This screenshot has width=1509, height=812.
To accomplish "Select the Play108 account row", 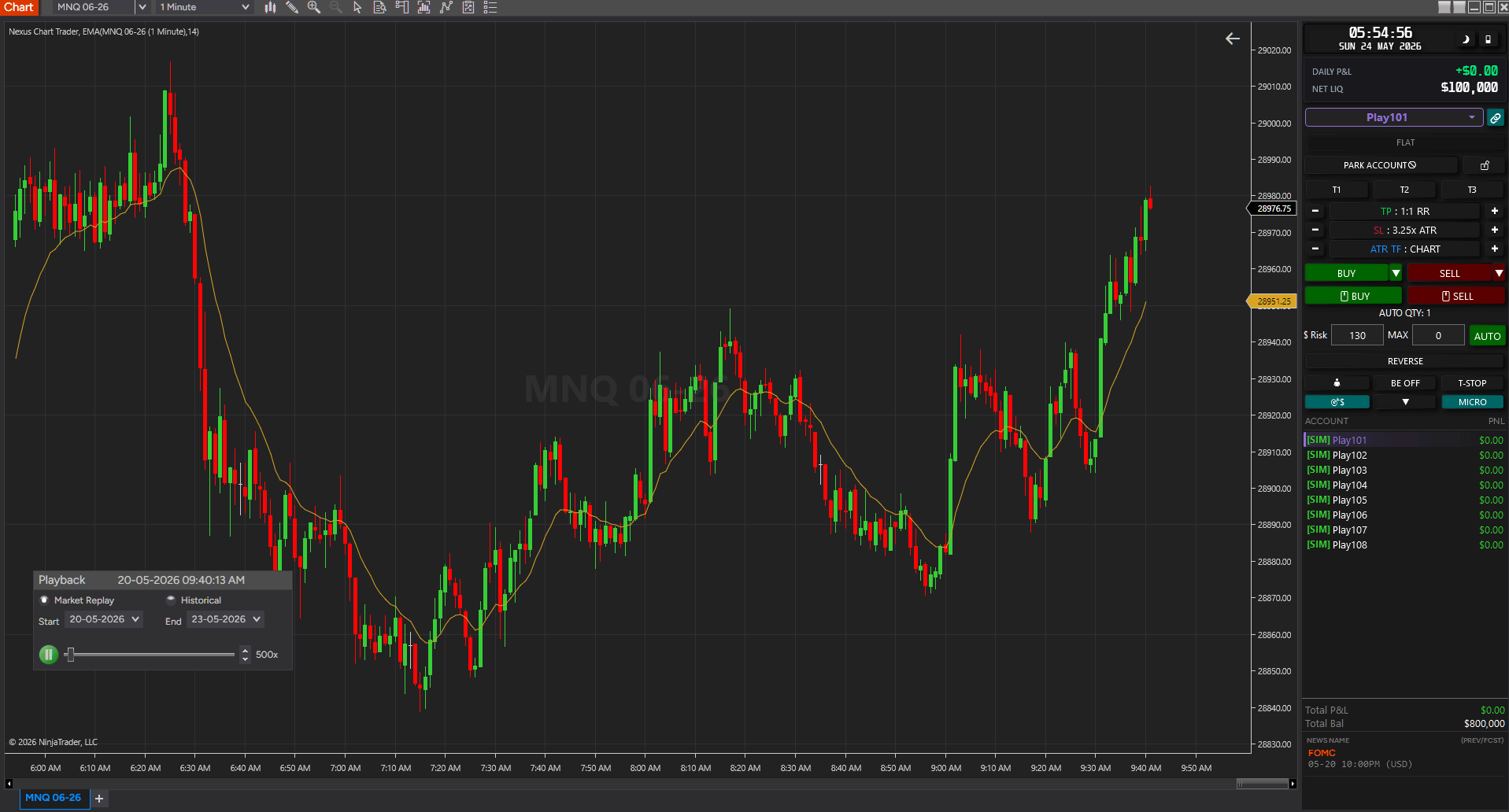I will (1404, 544).
